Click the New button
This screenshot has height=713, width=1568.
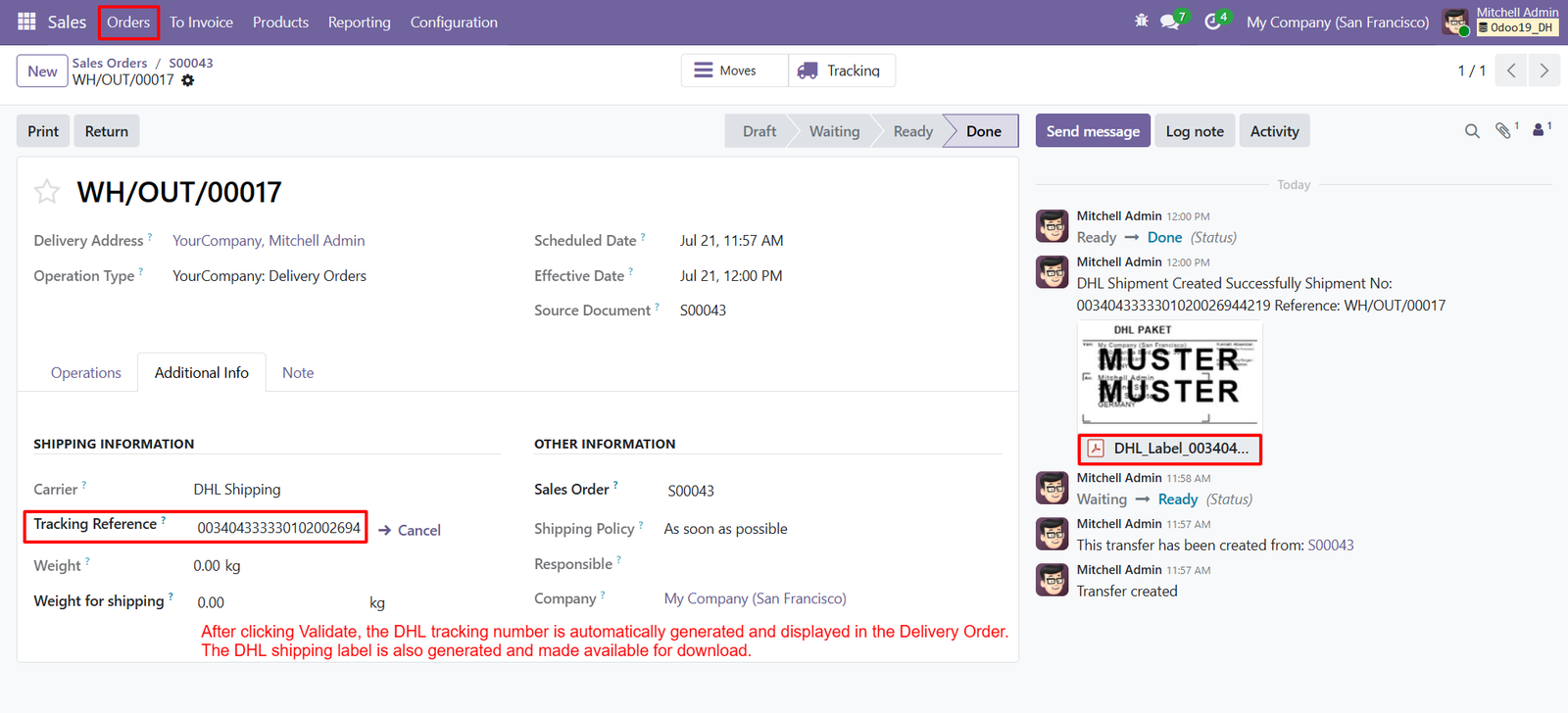(42, 71)
